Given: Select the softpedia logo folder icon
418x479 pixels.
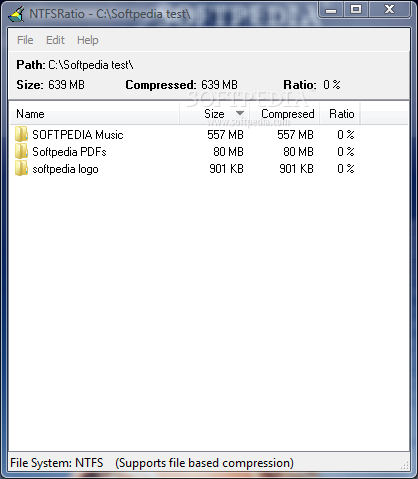Looking at the screenshot, I should coord(22,169).
